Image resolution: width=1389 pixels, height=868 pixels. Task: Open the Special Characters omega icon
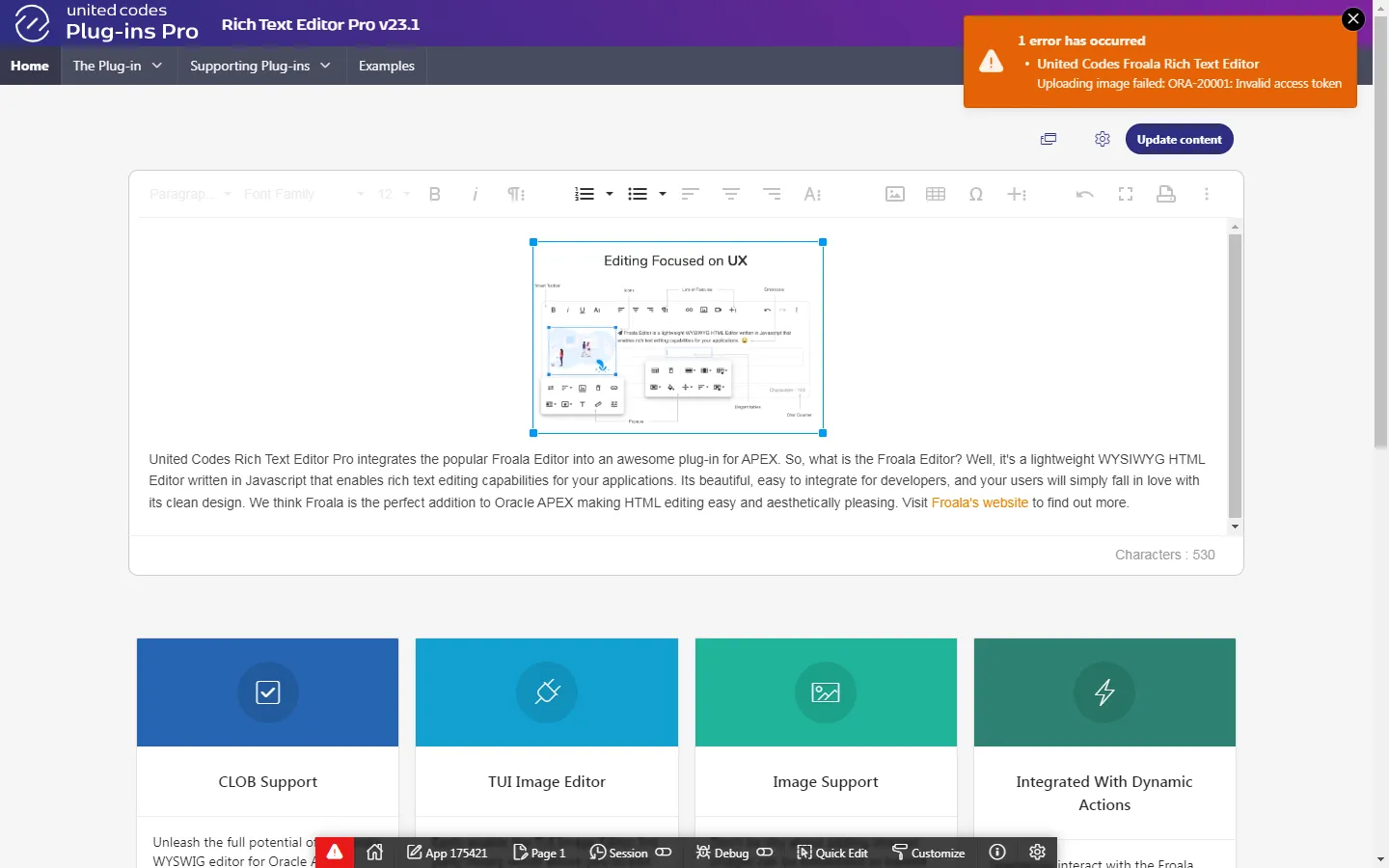pos(975,194)
